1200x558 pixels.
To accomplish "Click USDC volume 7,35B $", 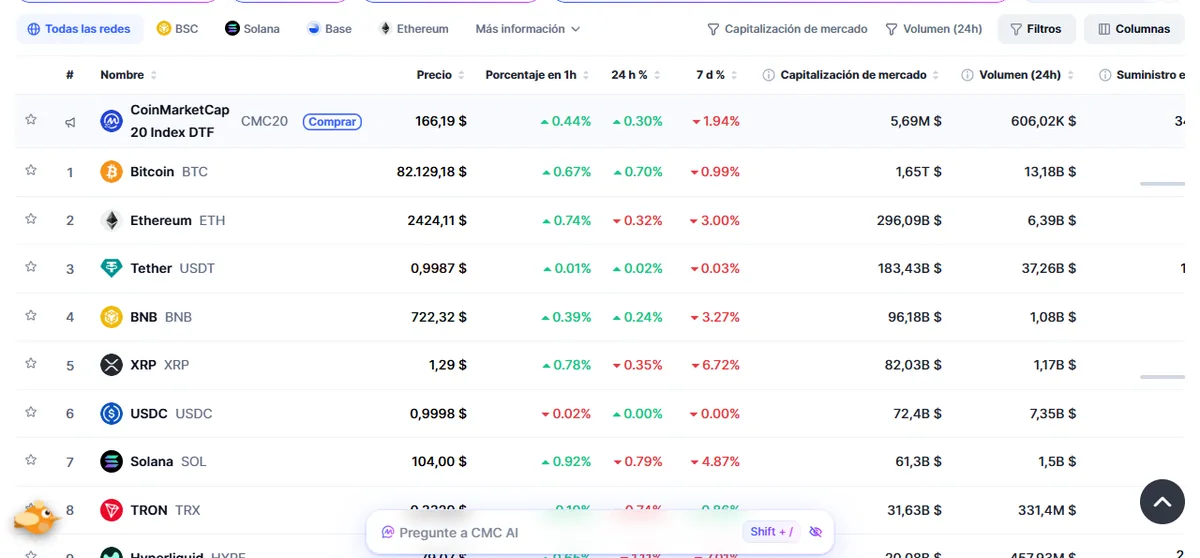I will pyautogui.click(x=1052, y=413).
